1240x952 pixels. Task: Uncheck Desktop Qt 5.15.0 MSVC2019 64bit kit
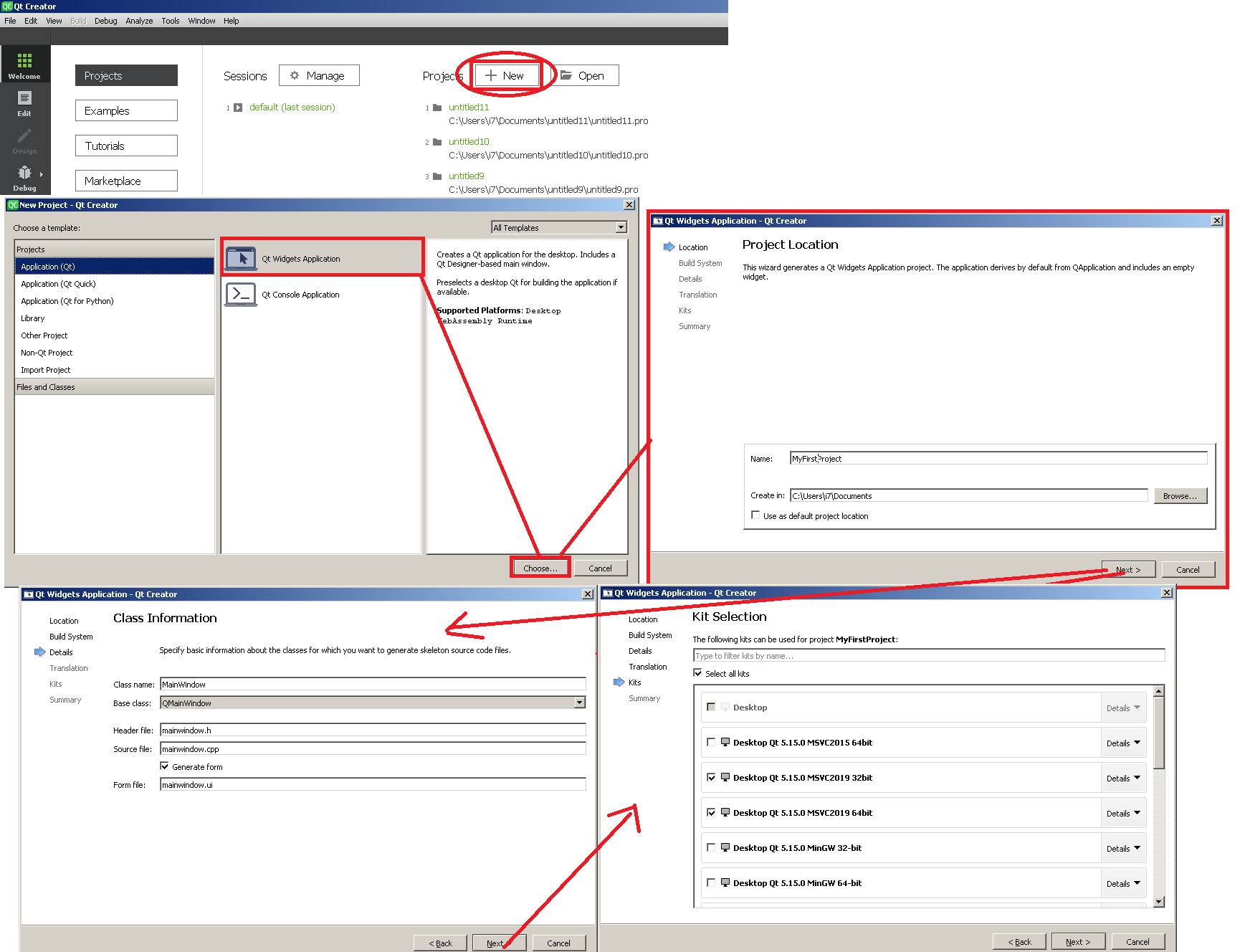click(x=711, y=812)
